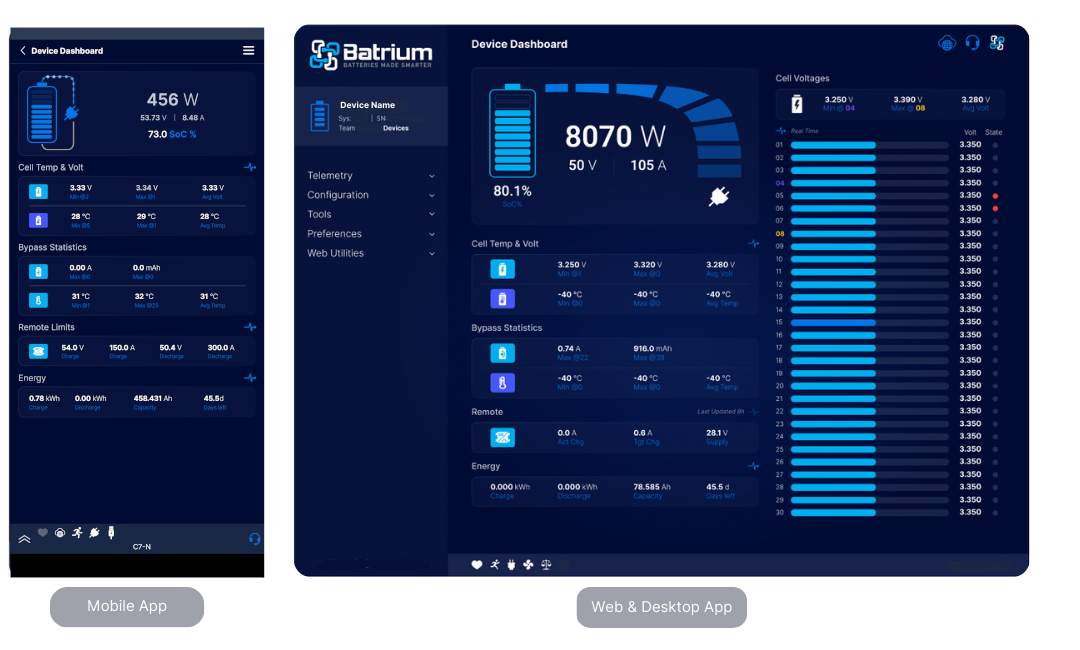Expand mobile bottom bar with double chevron
This screenshot has height=650, width=1080.
(24, 538)
